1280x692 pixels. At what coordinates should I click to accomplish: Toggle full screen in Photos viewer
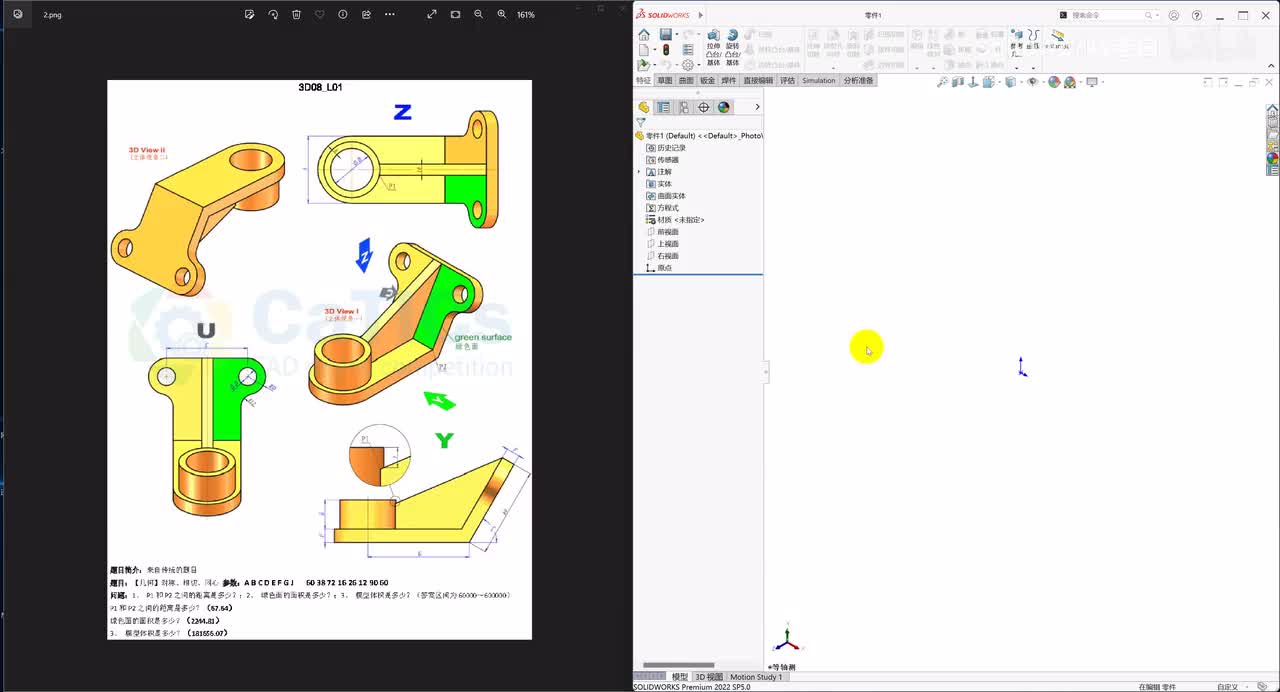(x=432, y=15)
